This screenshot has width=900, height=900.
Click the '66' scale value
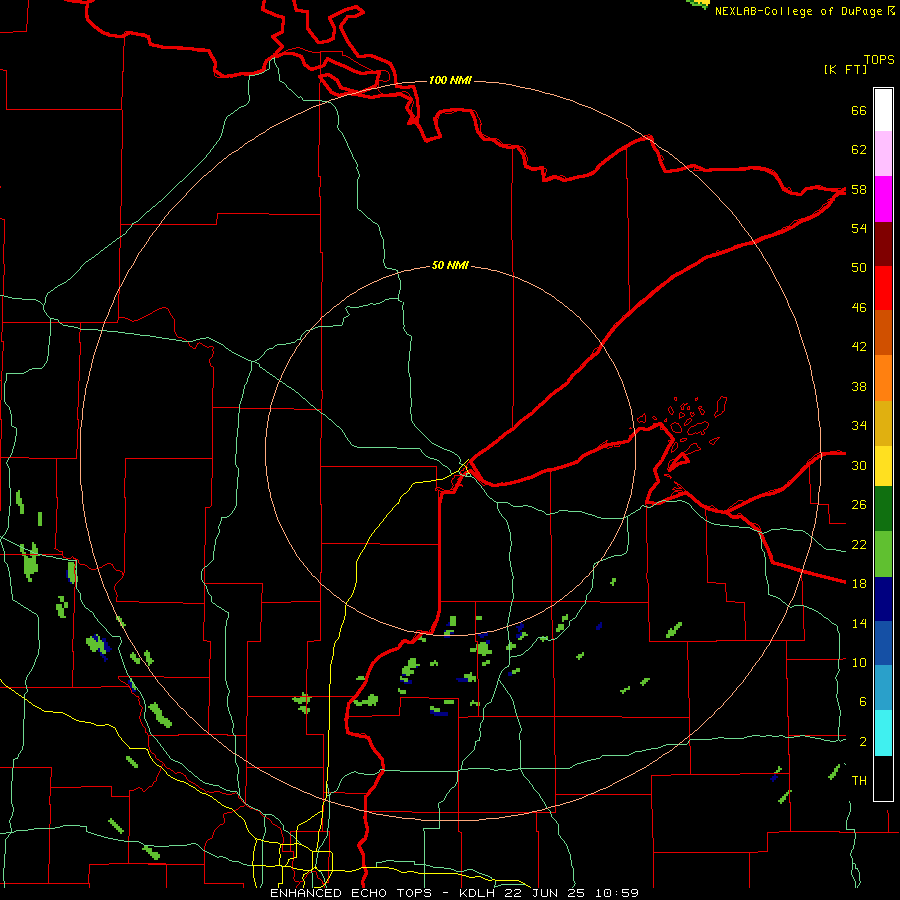(x=859, y=110)
